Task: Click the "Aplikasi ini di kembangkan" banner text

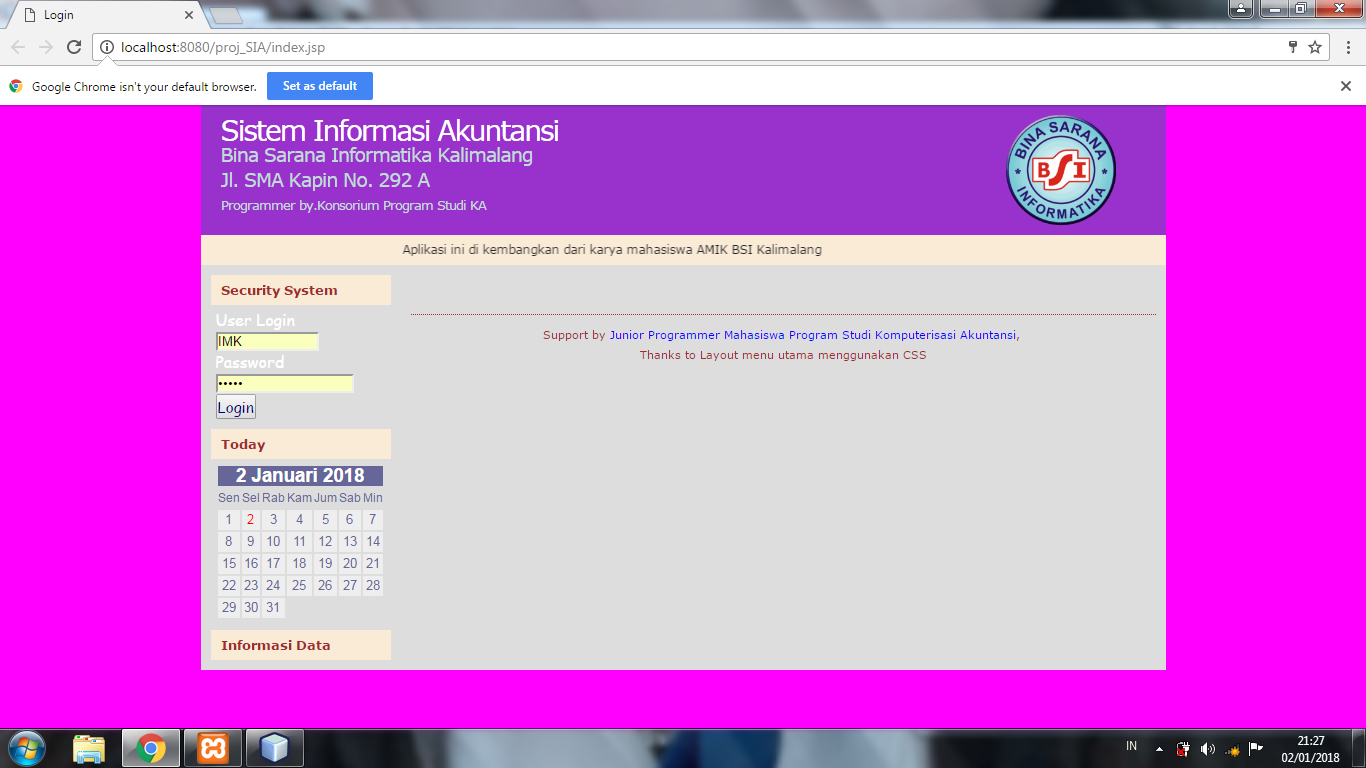Action: click(612, 250)
